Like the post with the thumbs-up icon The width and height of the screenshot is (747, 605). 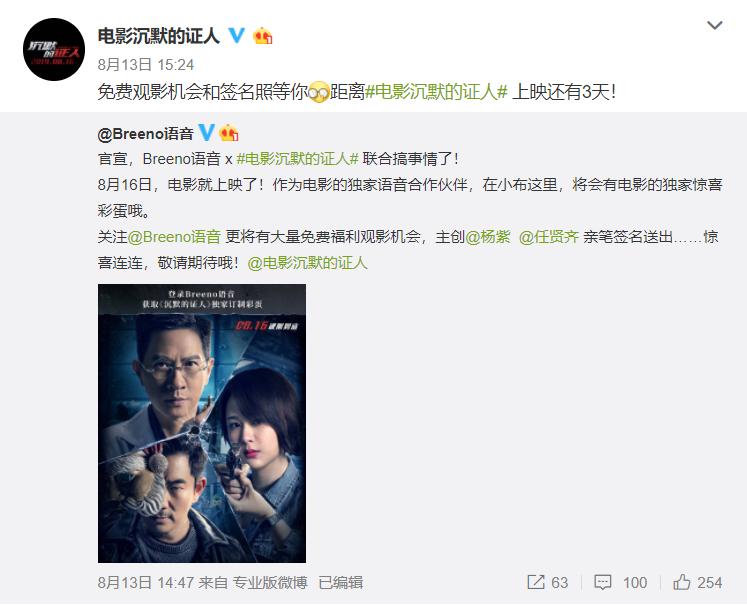681,582
